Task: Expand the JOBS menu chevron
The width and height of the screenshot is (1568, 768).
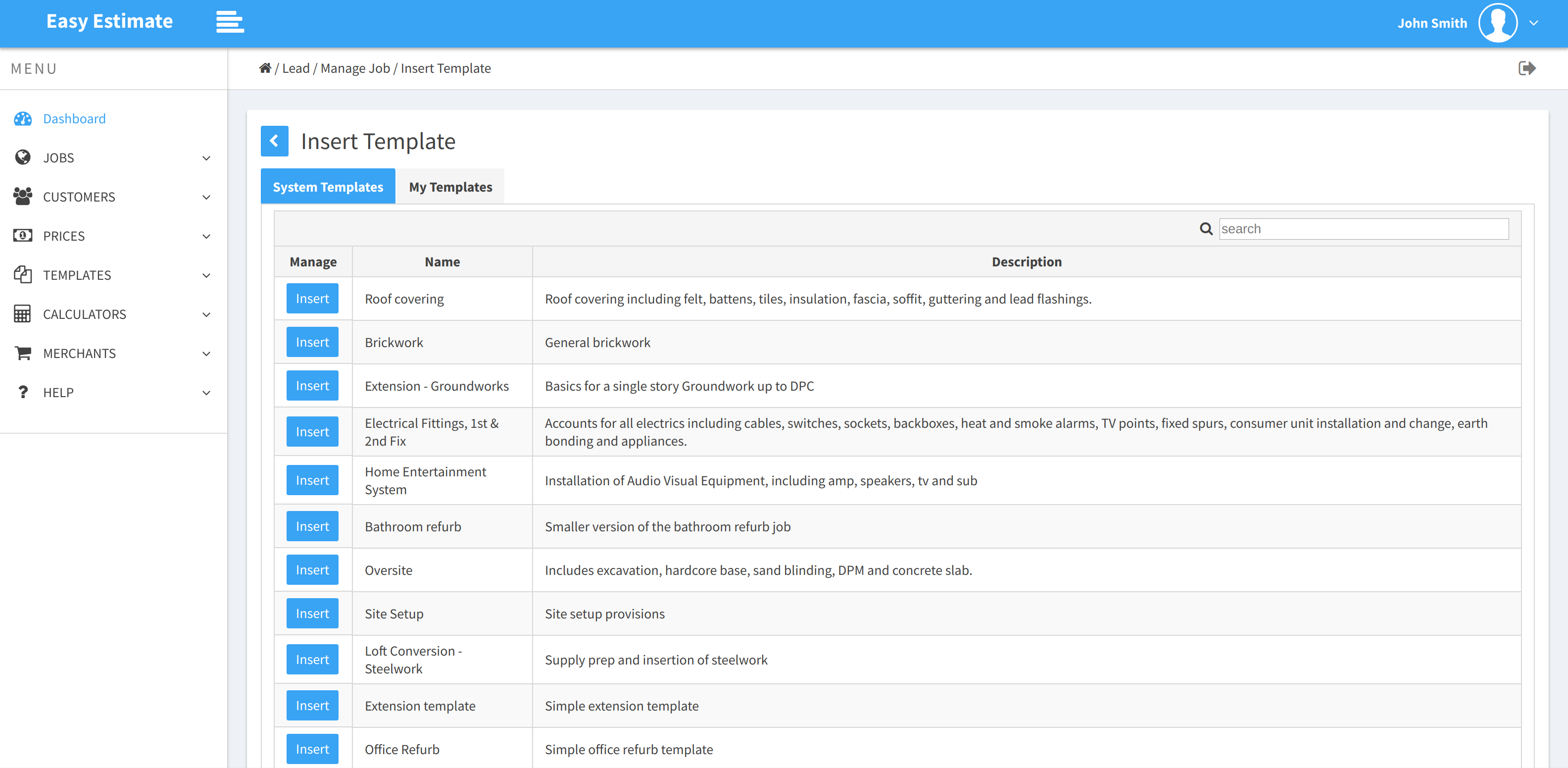Action: click(206, 158)
